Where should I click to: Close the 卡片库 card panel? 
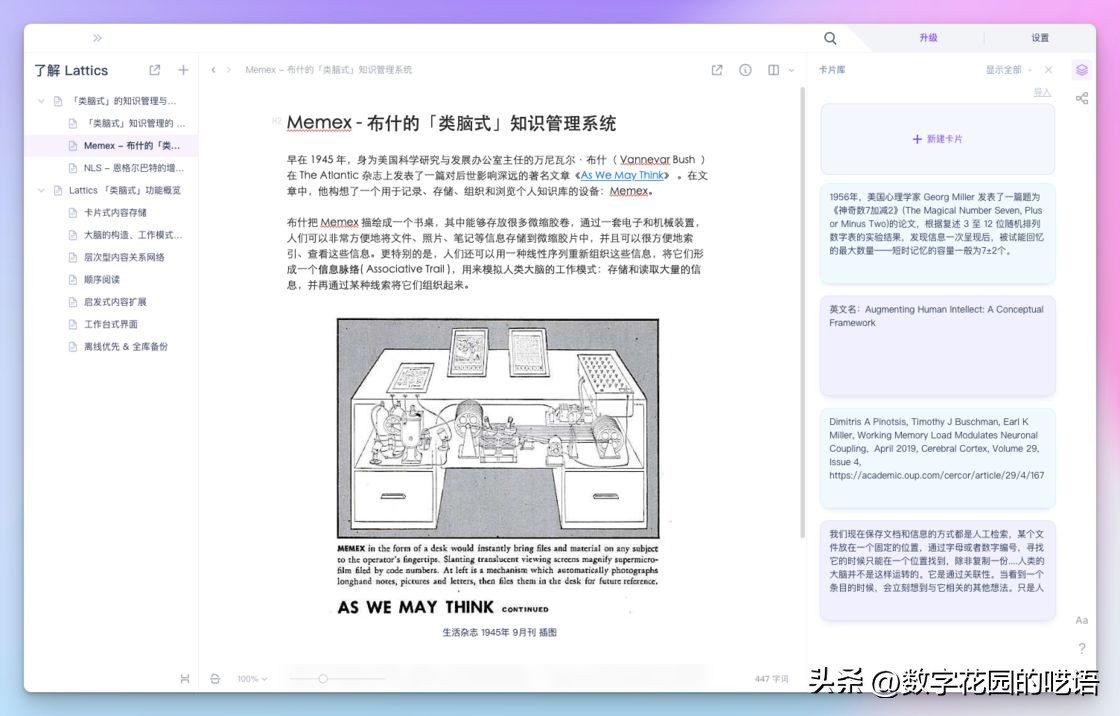pos(1049,70)
